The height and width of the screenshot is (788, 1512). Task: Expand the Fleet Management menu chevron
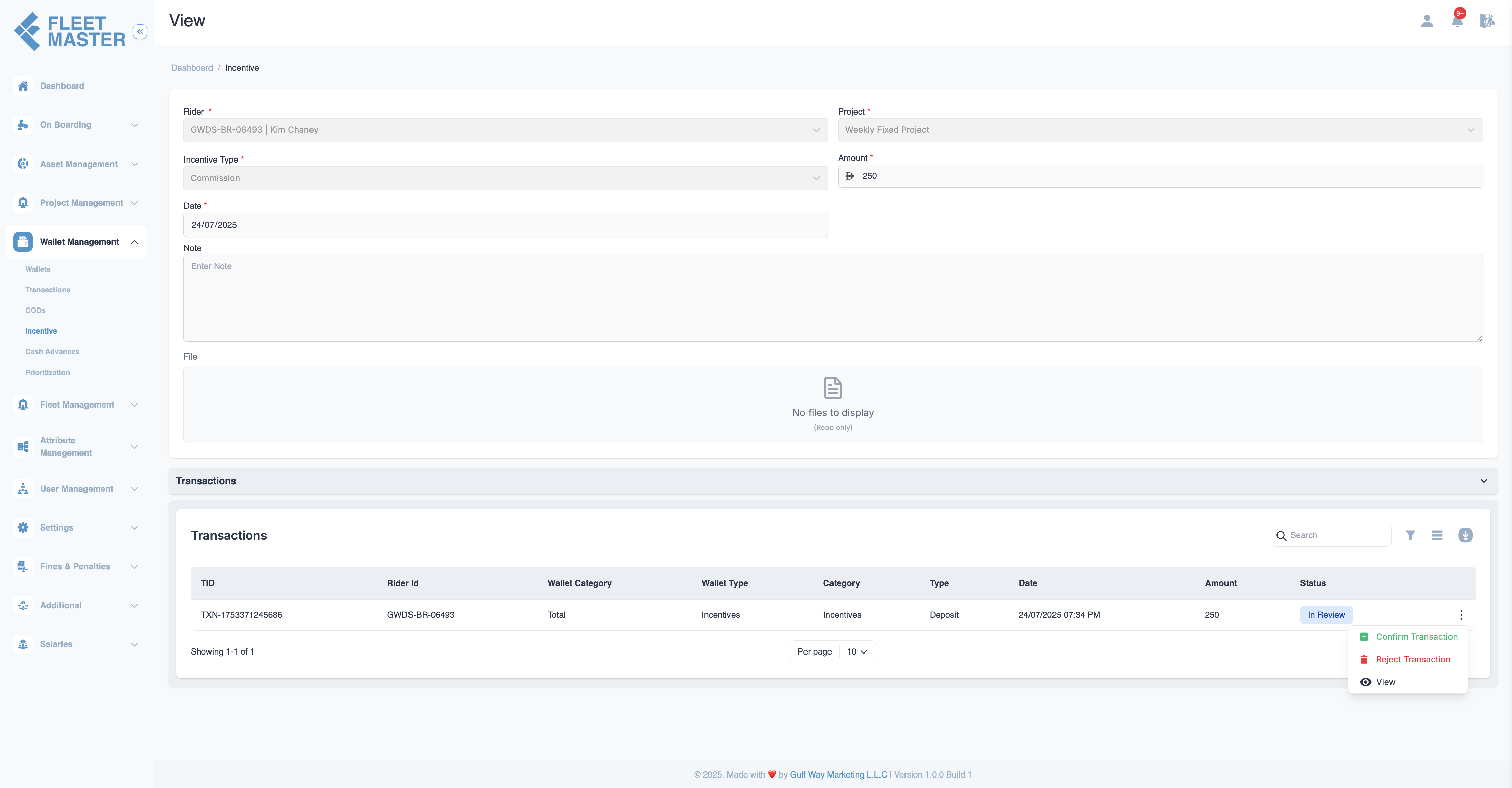pos(134,404)
